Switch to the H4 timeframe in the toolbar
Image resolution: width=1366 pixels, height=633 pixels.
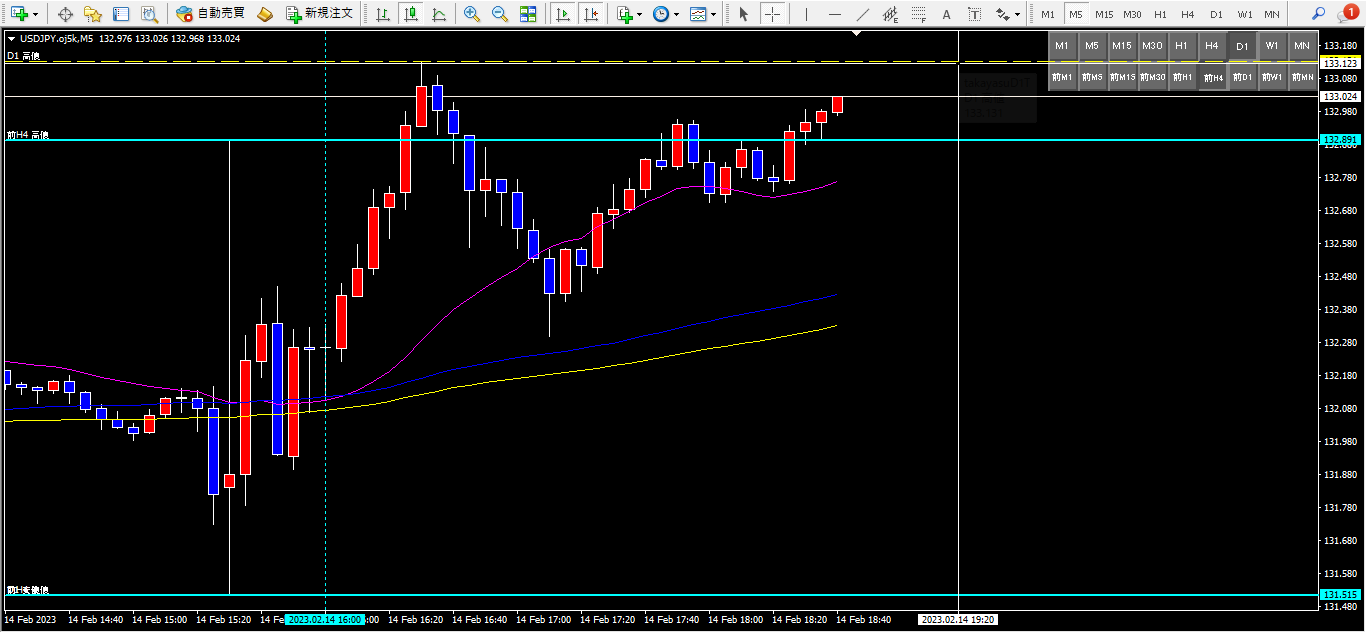pos(1188,14)
